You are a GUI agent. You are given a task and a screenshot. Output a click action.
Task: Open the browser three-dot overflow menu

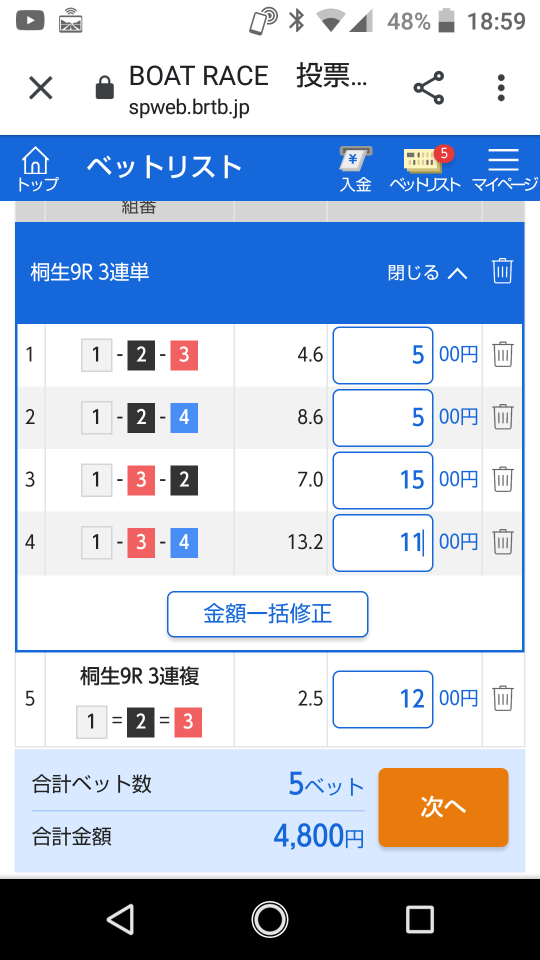pos(501,88)
